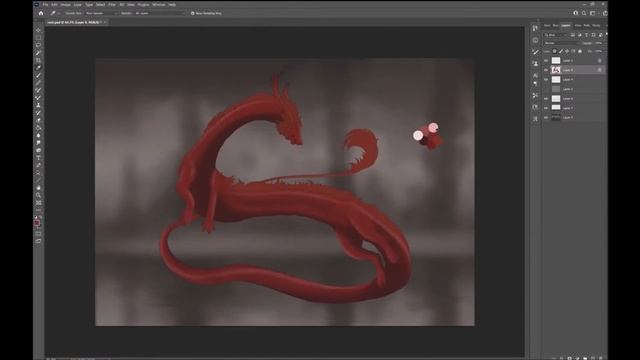This screenshot has height=360, width=640.
Task: Hide the selected dragon layer via its eye
Action: 546,70
